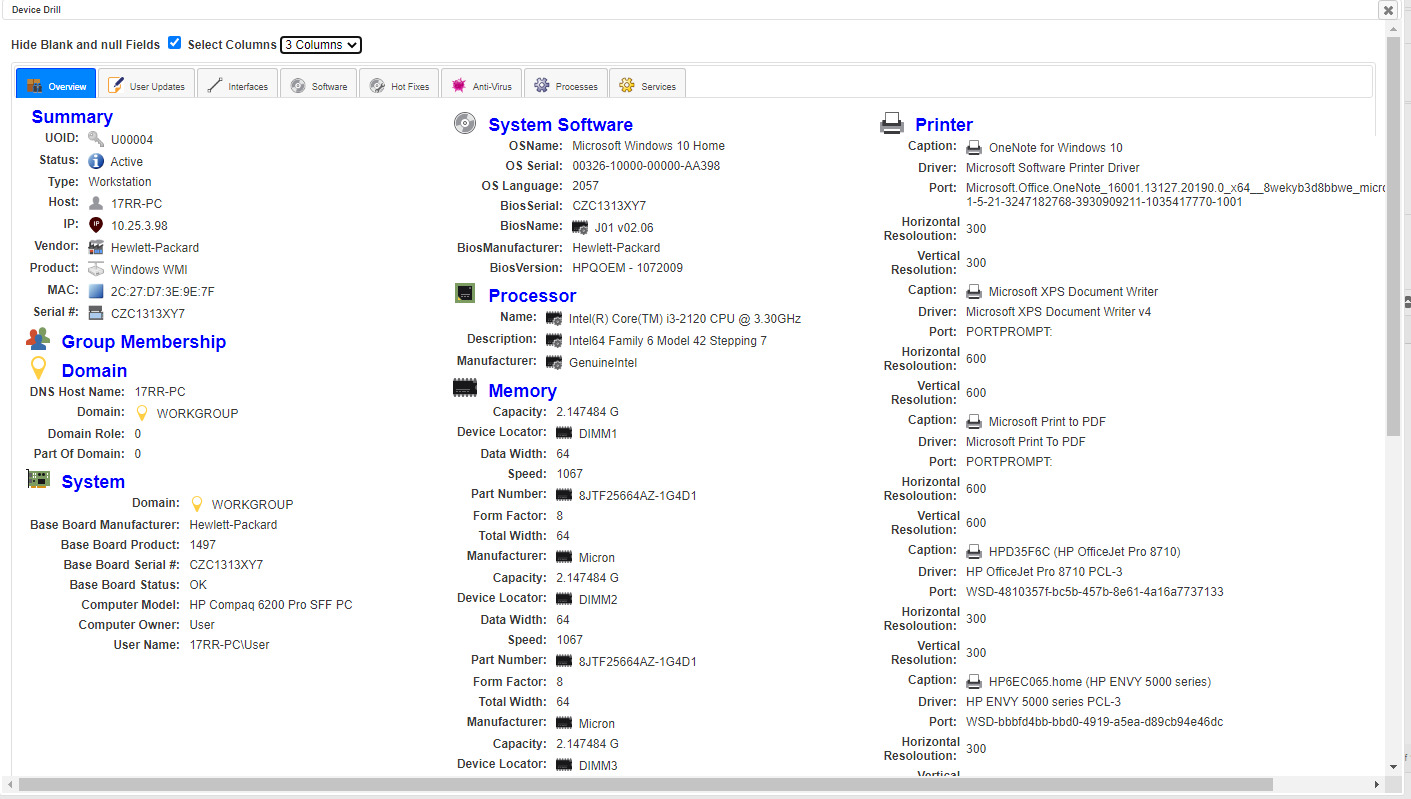This screenshot has width=1411, height=799.
Task: Click printer icon beside HPD35F6C OfficeJet Pro 8710
Action: click(x=974, y=551)
